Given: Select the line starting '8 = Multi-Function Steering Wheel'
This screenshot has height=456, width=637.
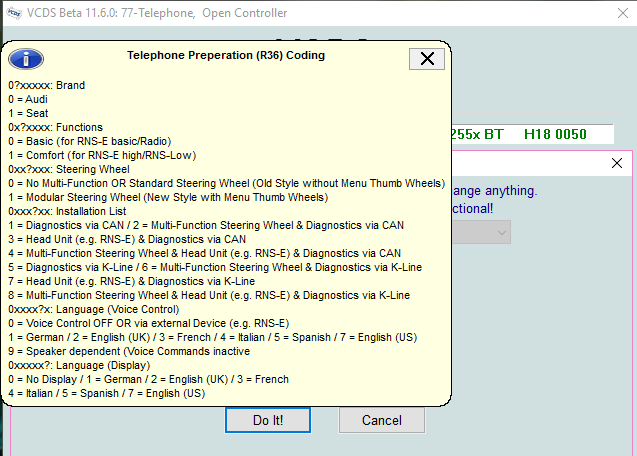Looking at the screenshot, I should (x=209, y=295).
